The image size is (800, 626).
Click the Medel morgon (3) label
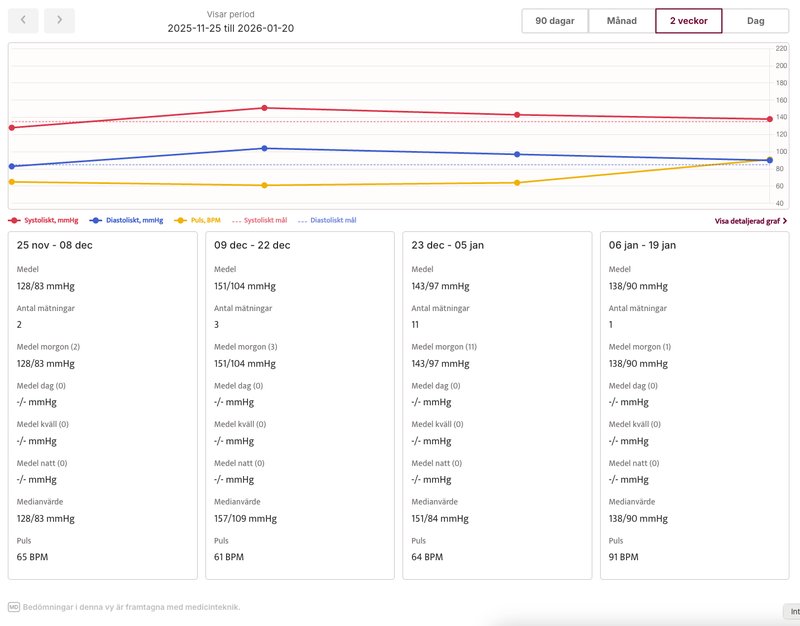point(245,347)
